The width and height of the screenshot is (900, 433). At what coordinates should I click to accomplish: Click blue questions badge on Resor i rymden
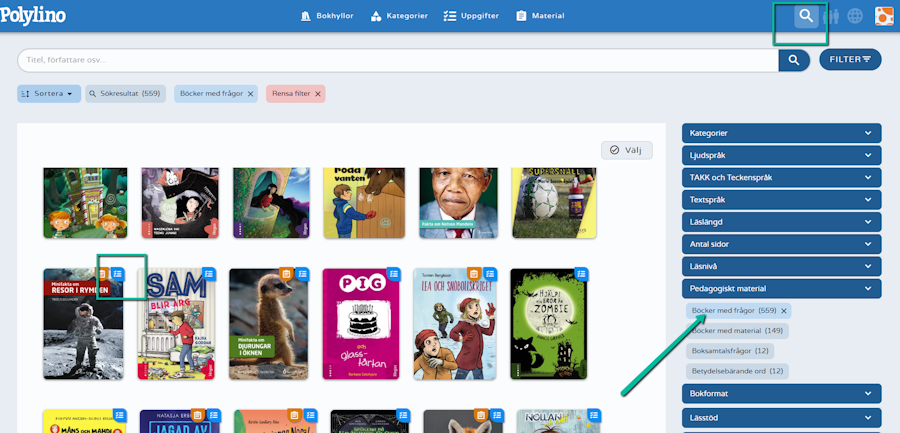pos(118,275)
